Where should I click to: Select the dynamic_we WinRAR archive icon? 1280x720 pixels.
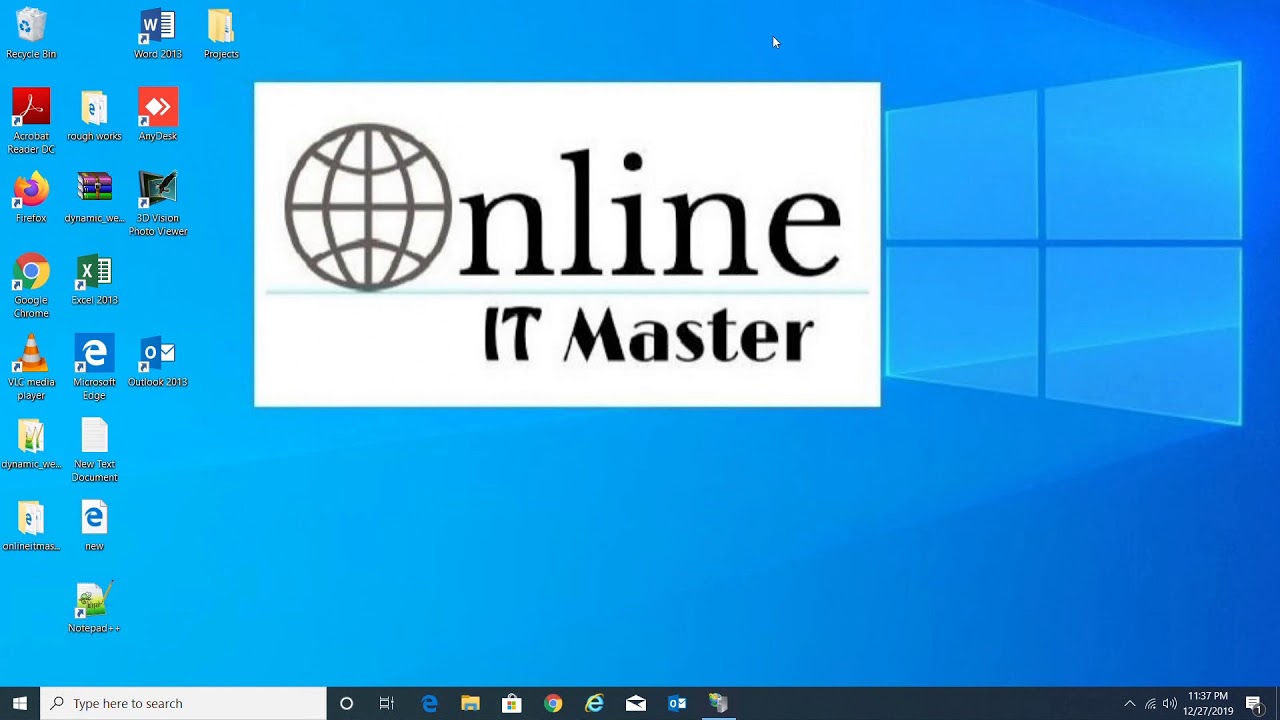pos(94,198)
